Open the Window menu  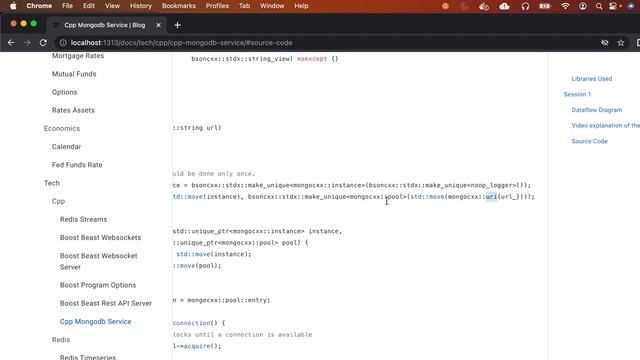click(272, 6)
